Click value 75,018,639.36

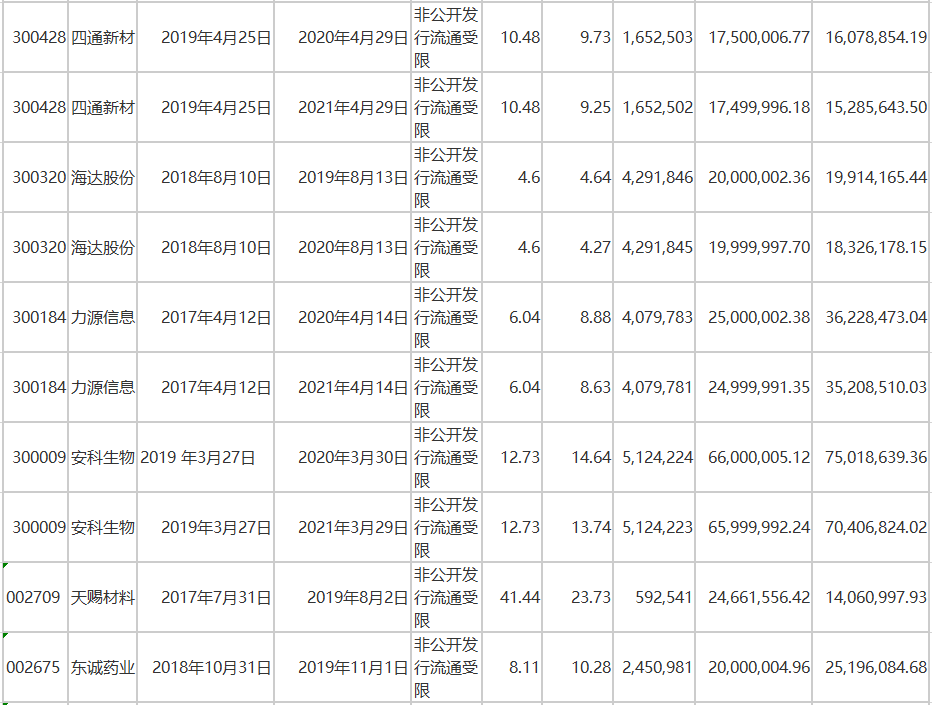click(x=871, y=457)
